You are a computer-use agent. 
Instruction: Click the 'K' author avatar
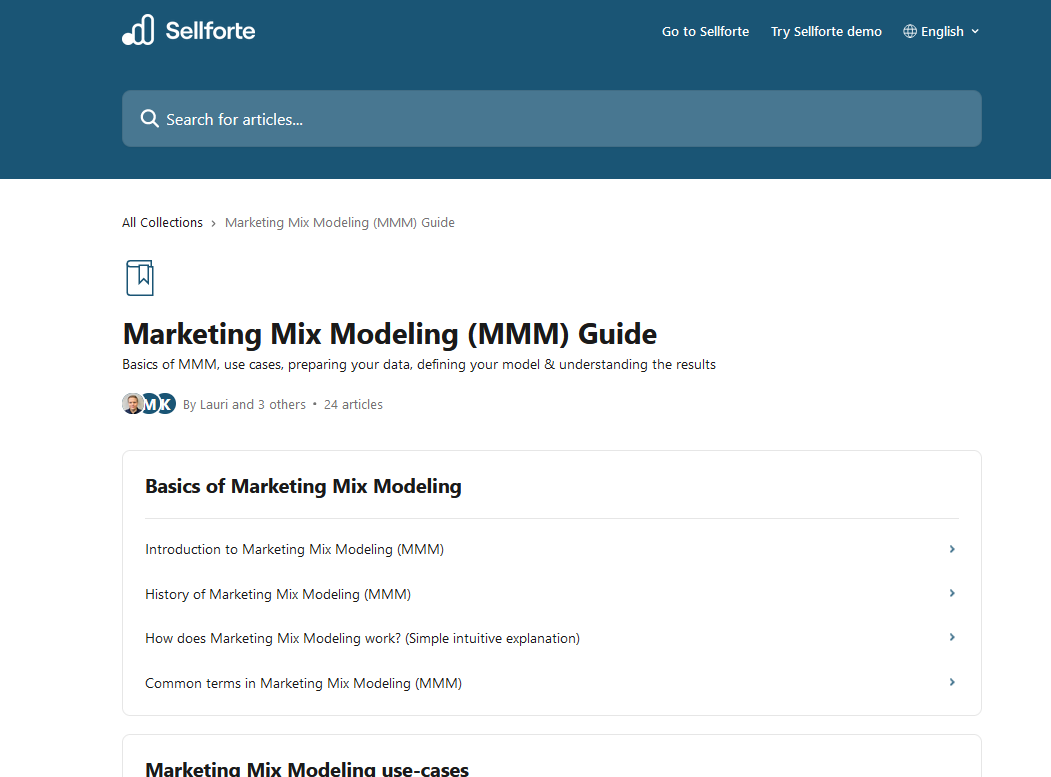coord(166,404)
